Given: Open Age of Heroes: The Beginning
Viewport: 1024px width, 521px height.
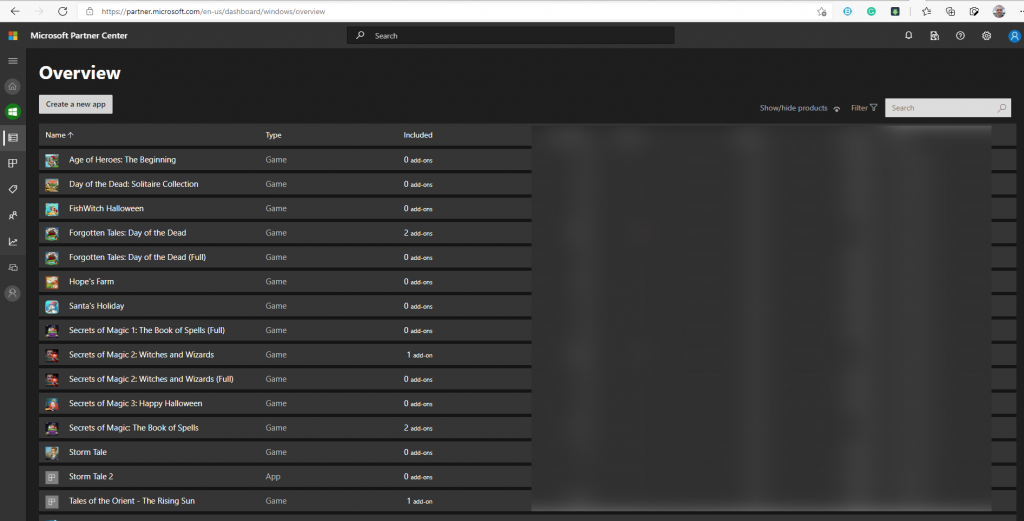Looking at the screenshot, I should tap(122, 160).
